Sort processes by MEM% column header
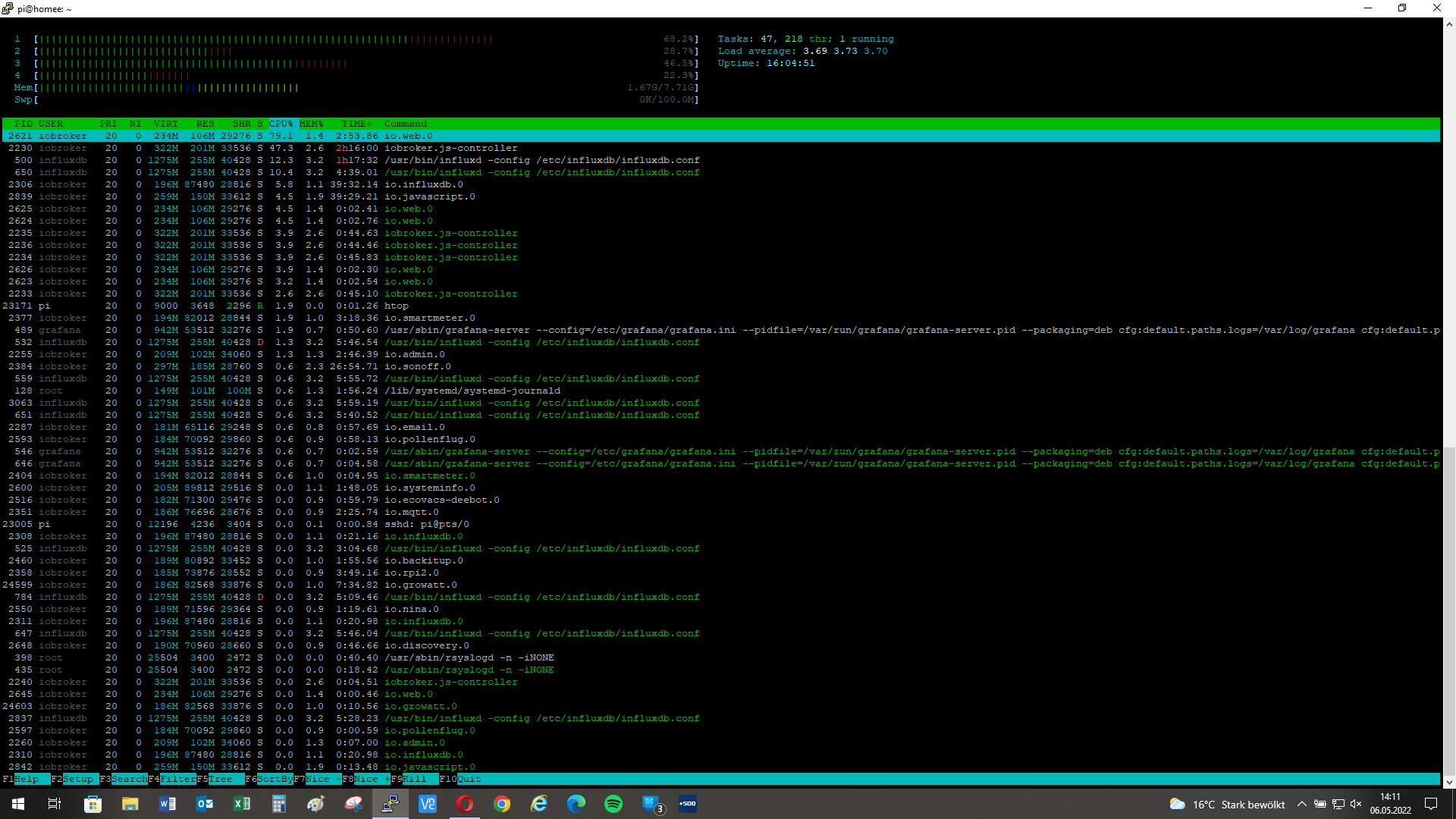This screenshot has width=1456, height=819. 311,124
